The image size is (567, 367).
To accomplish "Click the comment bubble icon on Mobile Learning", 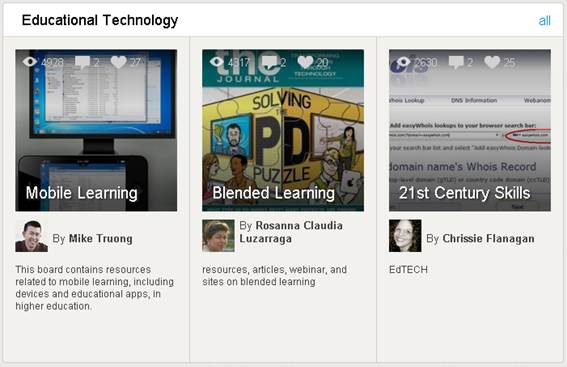I will click(82, 63).
